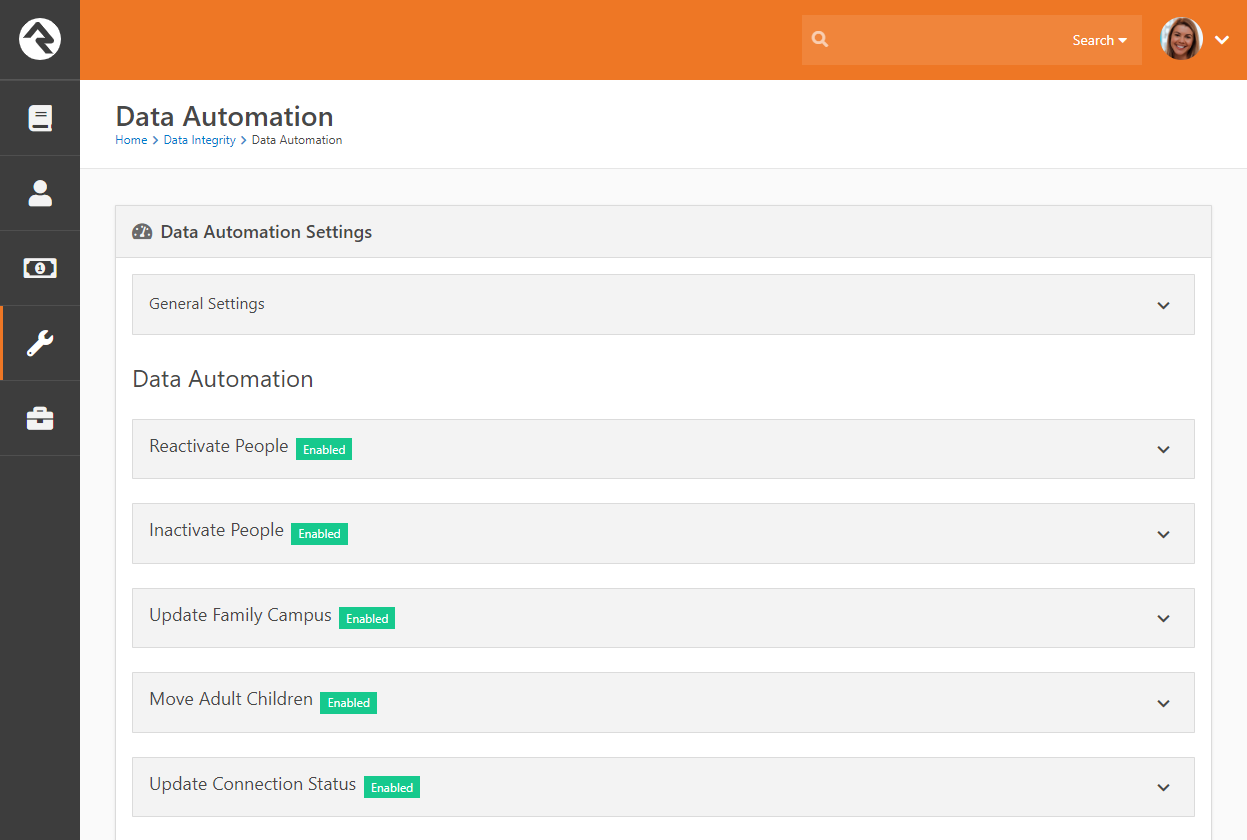Click inside the search input field
The height and width of the screenshot is (840, 1247).
950,39
